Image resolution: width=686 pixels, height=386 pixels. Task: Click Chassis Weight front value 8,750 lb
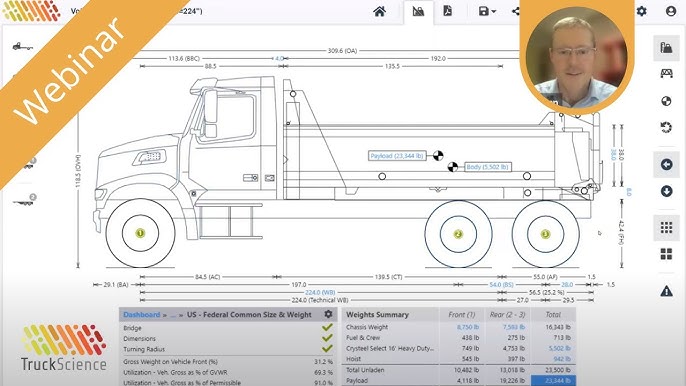click(x=468, y=327)
